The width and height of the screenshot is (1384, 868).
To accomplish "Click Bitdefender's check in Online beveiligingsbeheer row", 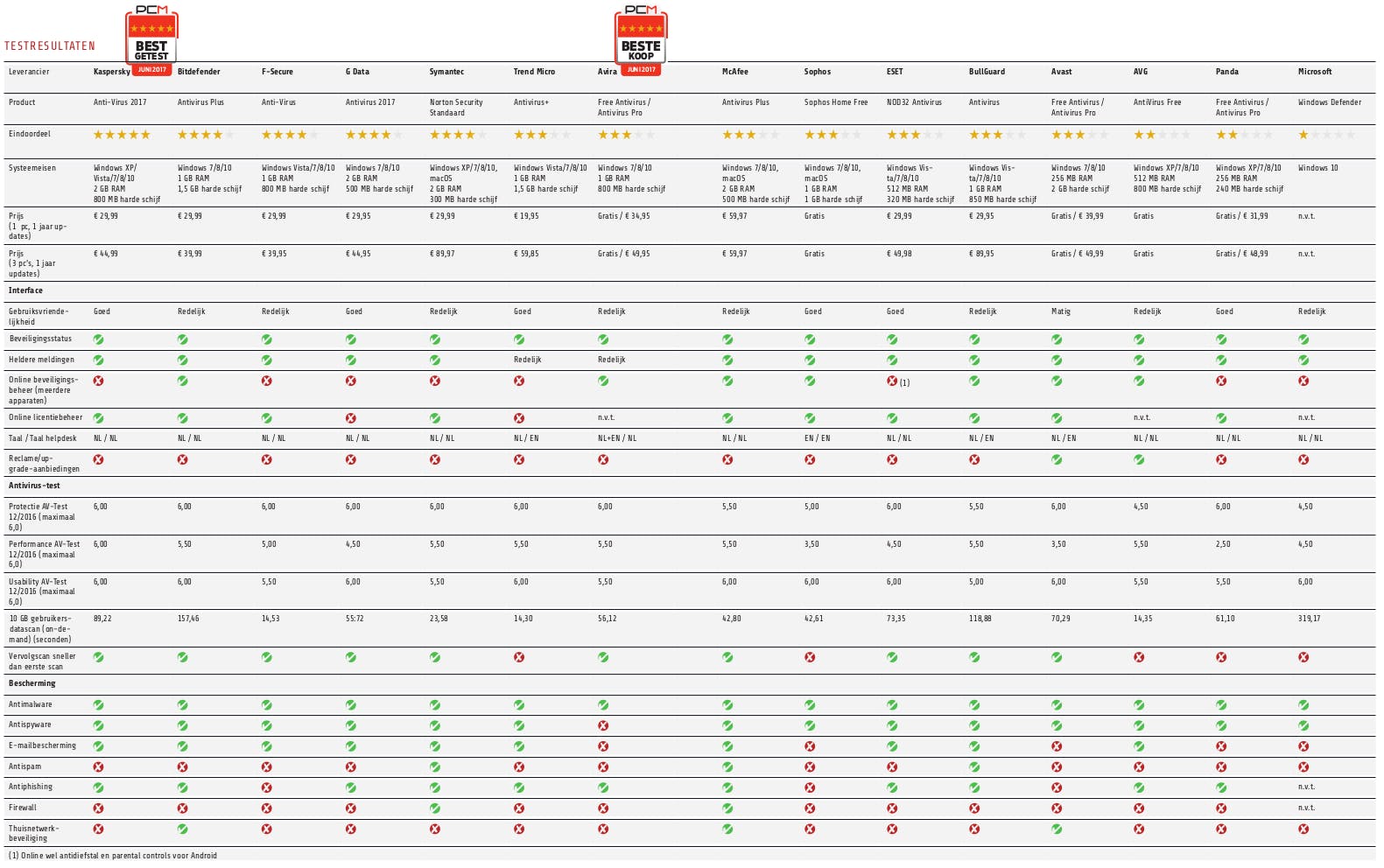I will pos(183,381).
